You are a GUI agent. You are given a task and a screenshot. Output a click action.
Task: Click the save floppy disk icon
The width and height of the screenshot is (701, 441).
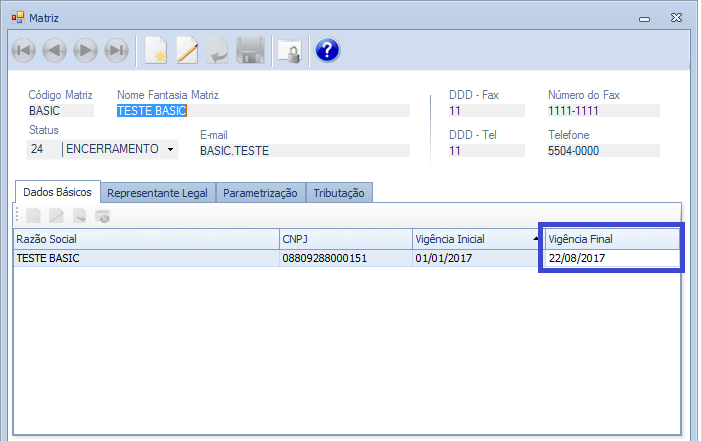tap(250, 50)
